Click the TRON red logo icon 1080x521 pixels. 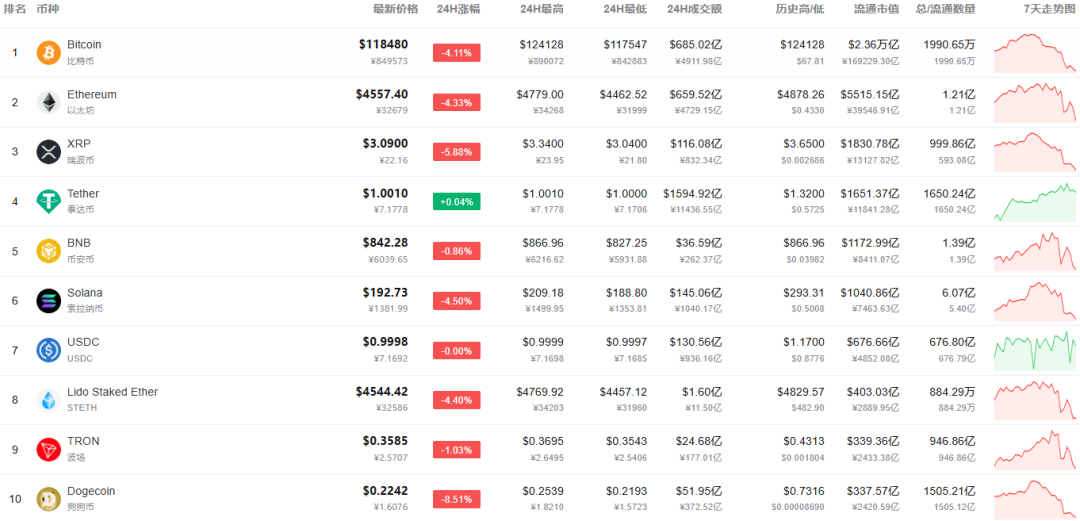tap(49, 449)
